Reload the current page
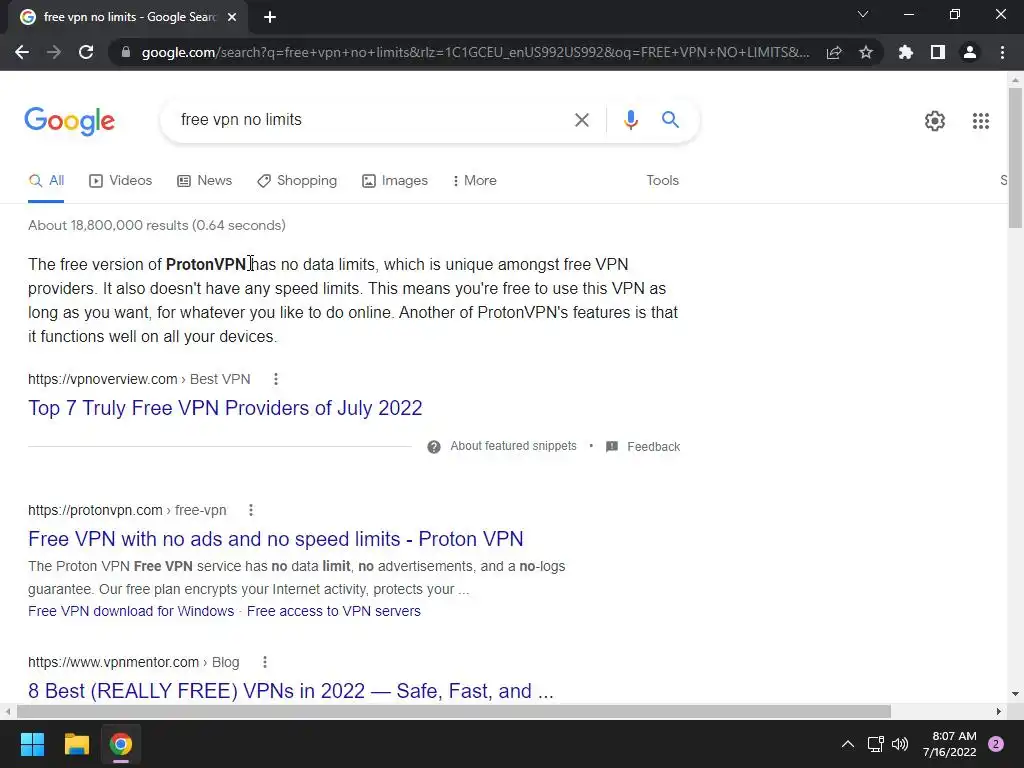1024x768 pixels. pyautogui.click(x=86, y=52)
